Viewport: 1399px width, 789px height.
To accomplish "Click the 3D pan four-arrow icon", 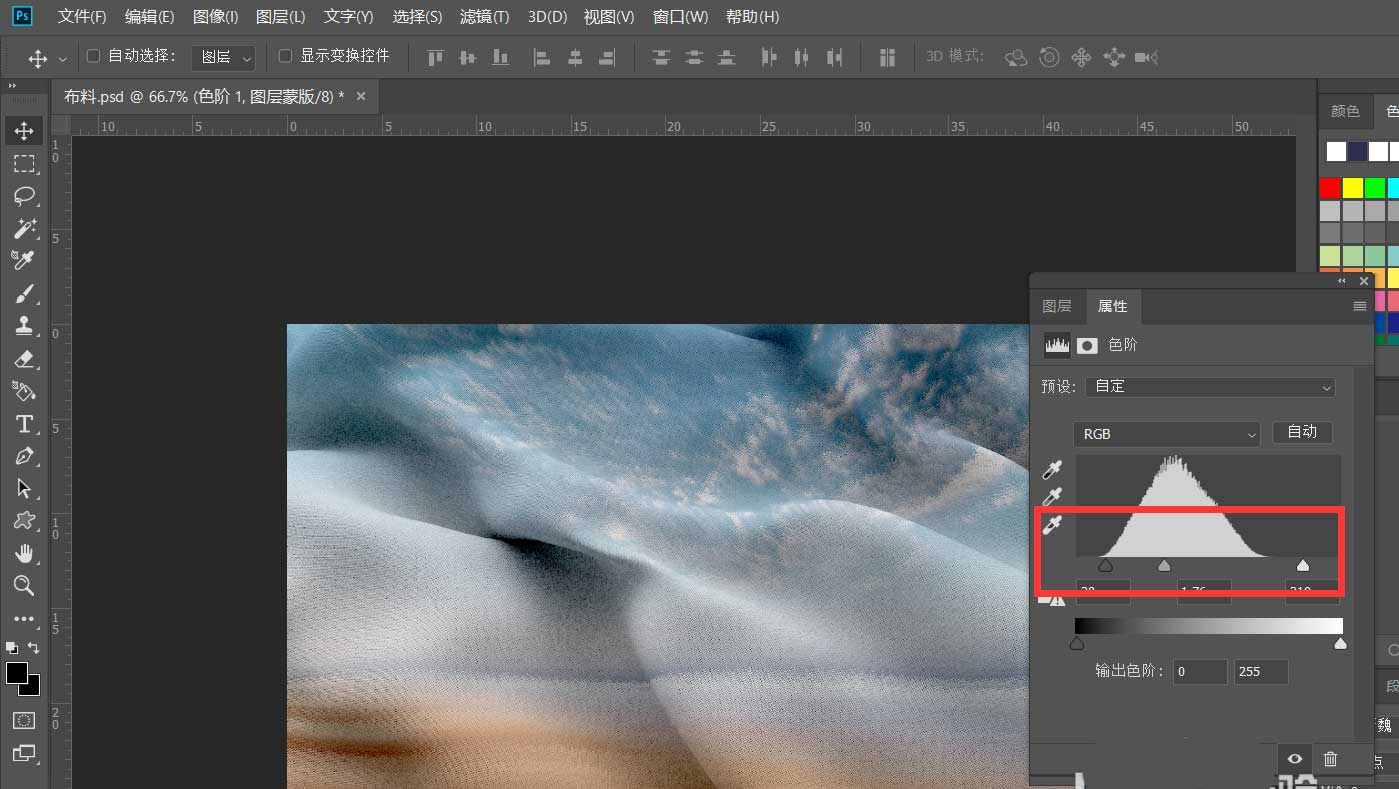I will click(x=1081, y=58).
